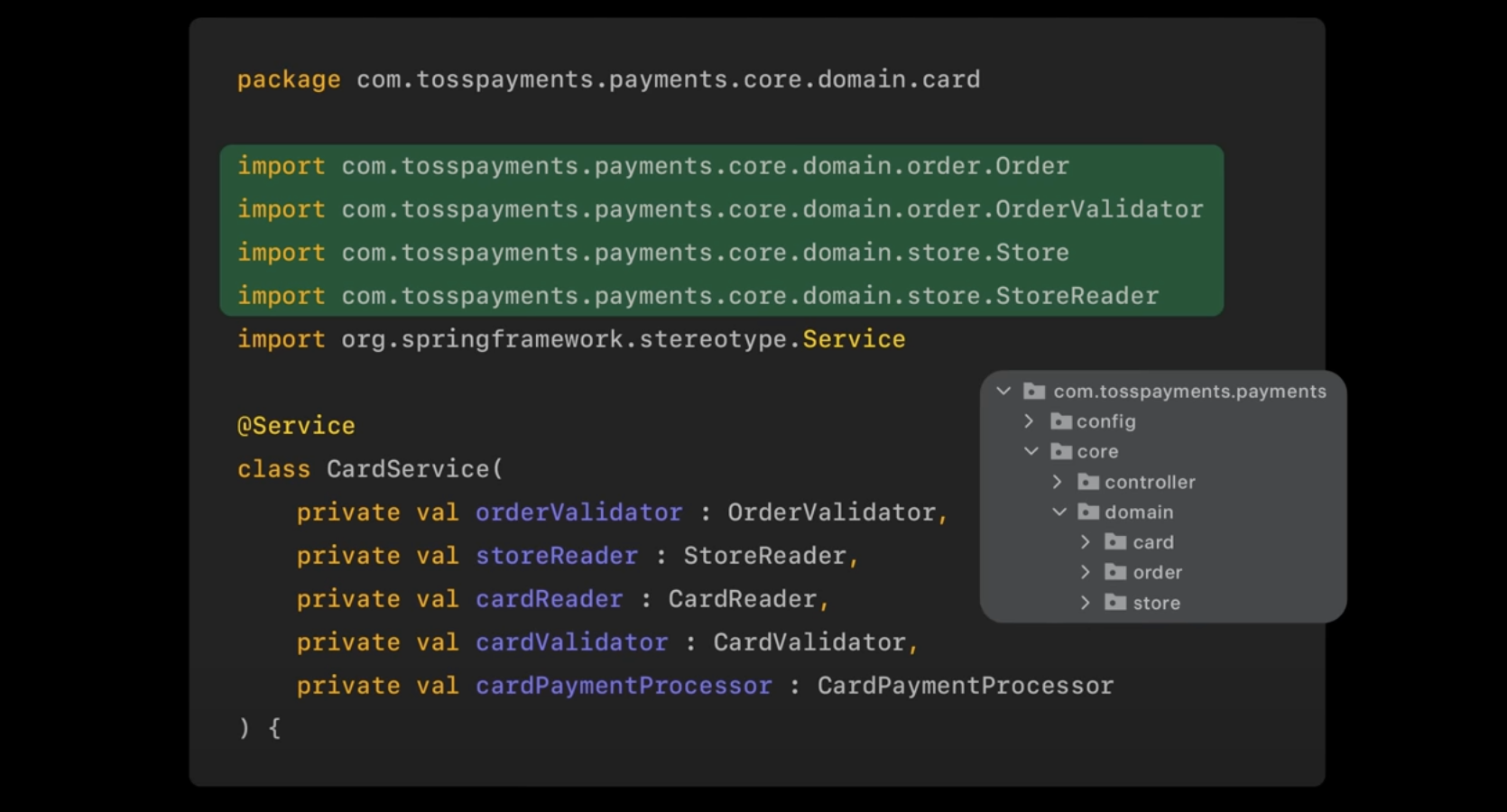The image size is (1507, 812).
Task: Click the domain folder icon
Action: 1089,512
